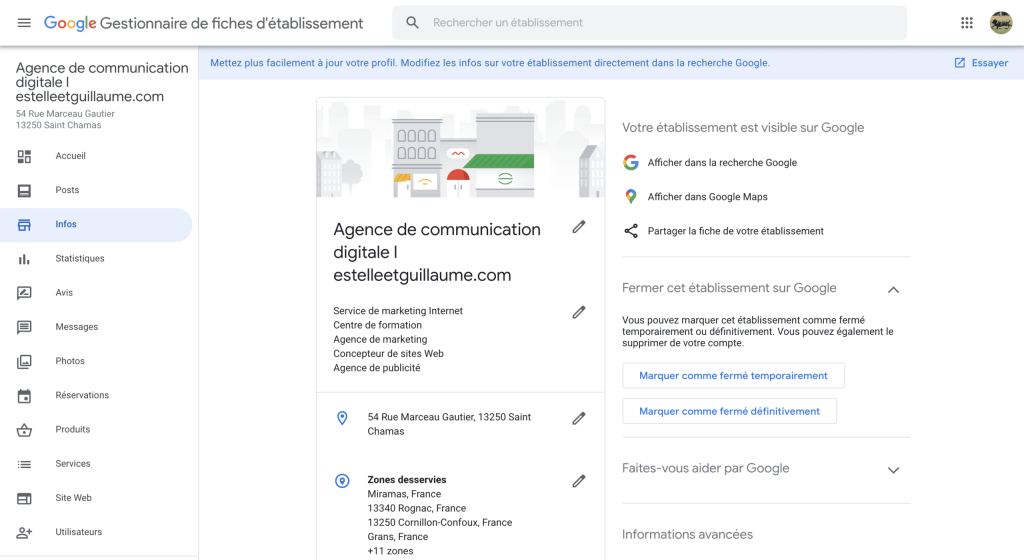1024x560 pixels.
Task: Click 'Agence de publicité' category text
Action: click(x=377, y=368)
